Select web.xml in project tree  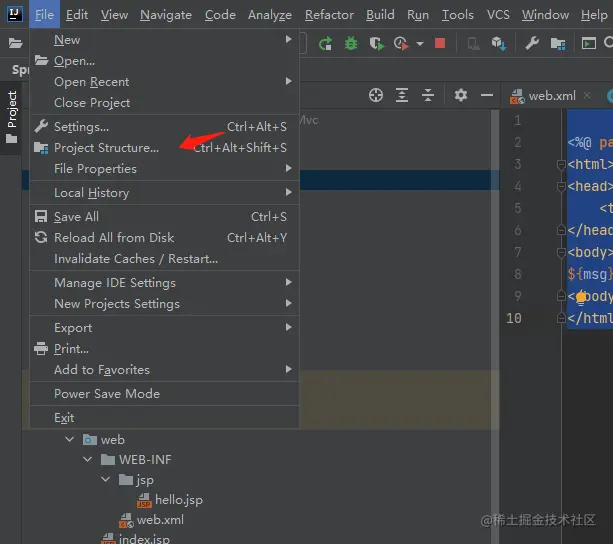152,520
